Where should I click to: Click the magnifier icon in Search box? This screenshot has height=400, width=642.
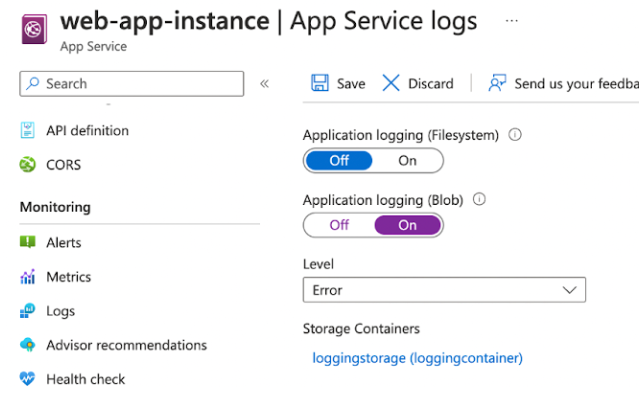coord(33,84)
